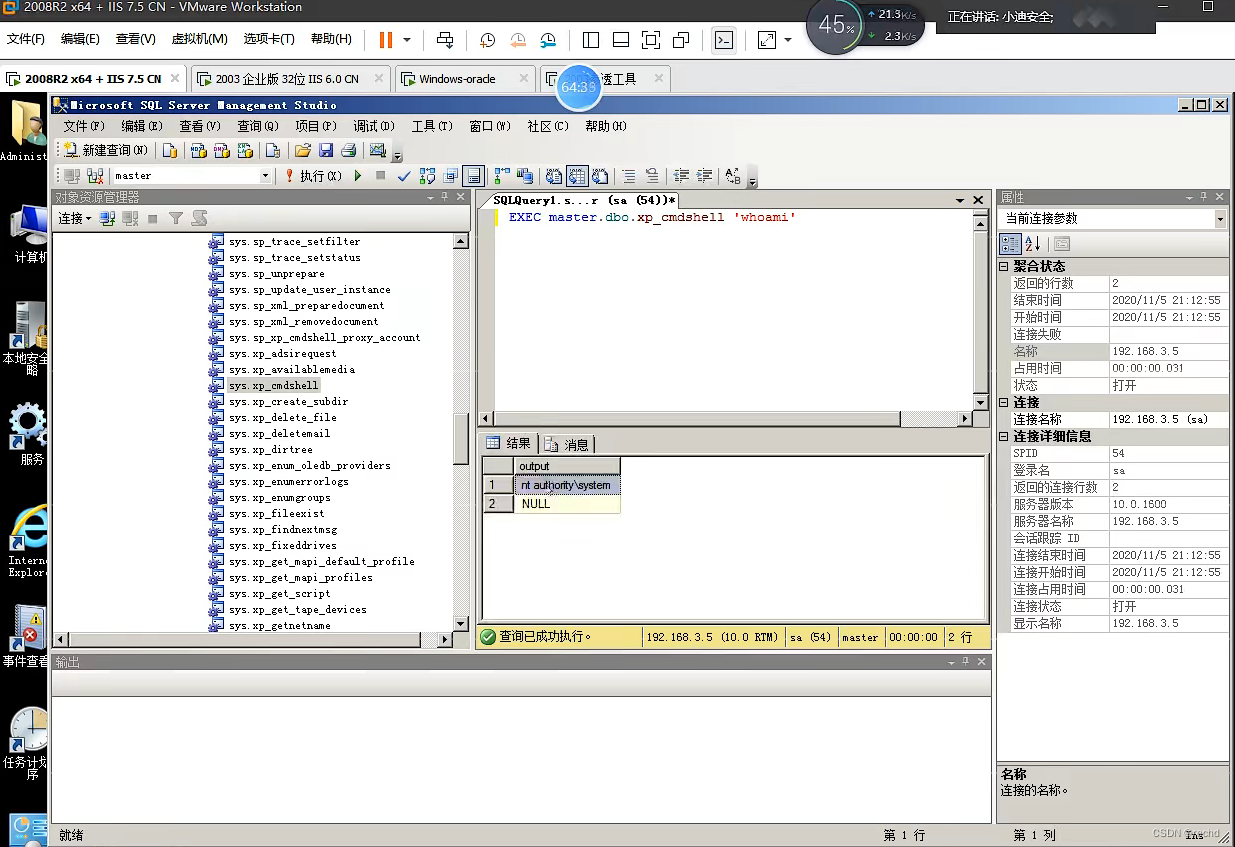Screen dimensions: 1235x847
Task: Open the 当前连接参数 properties dropdown
Action: (1220, 218)
